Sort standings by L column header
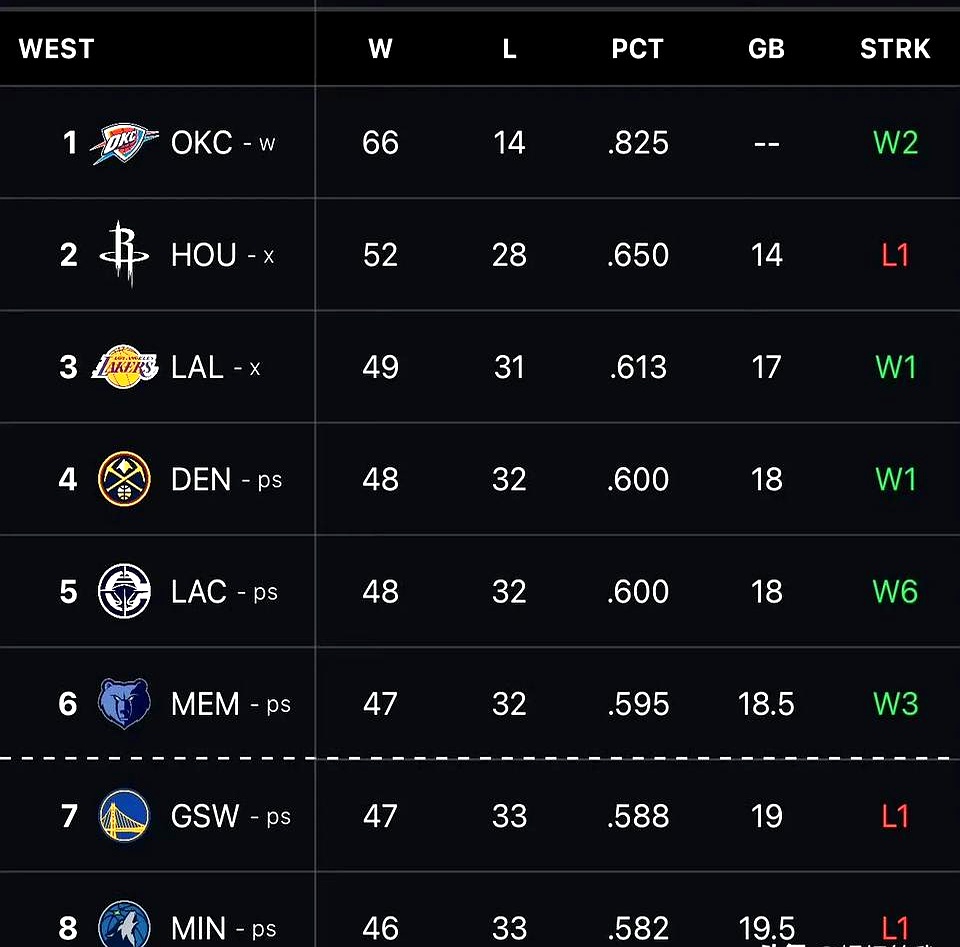 509,49
